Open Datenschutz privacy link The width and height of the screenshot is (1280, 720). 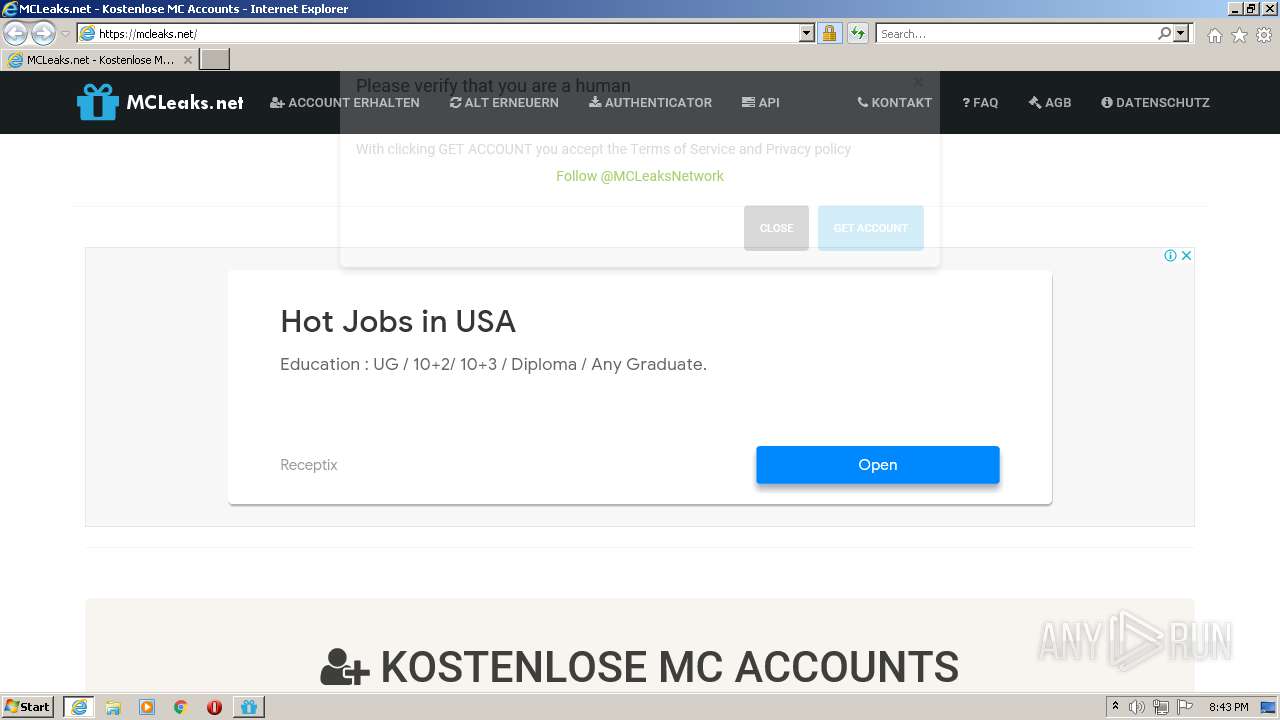(1155, 102)
